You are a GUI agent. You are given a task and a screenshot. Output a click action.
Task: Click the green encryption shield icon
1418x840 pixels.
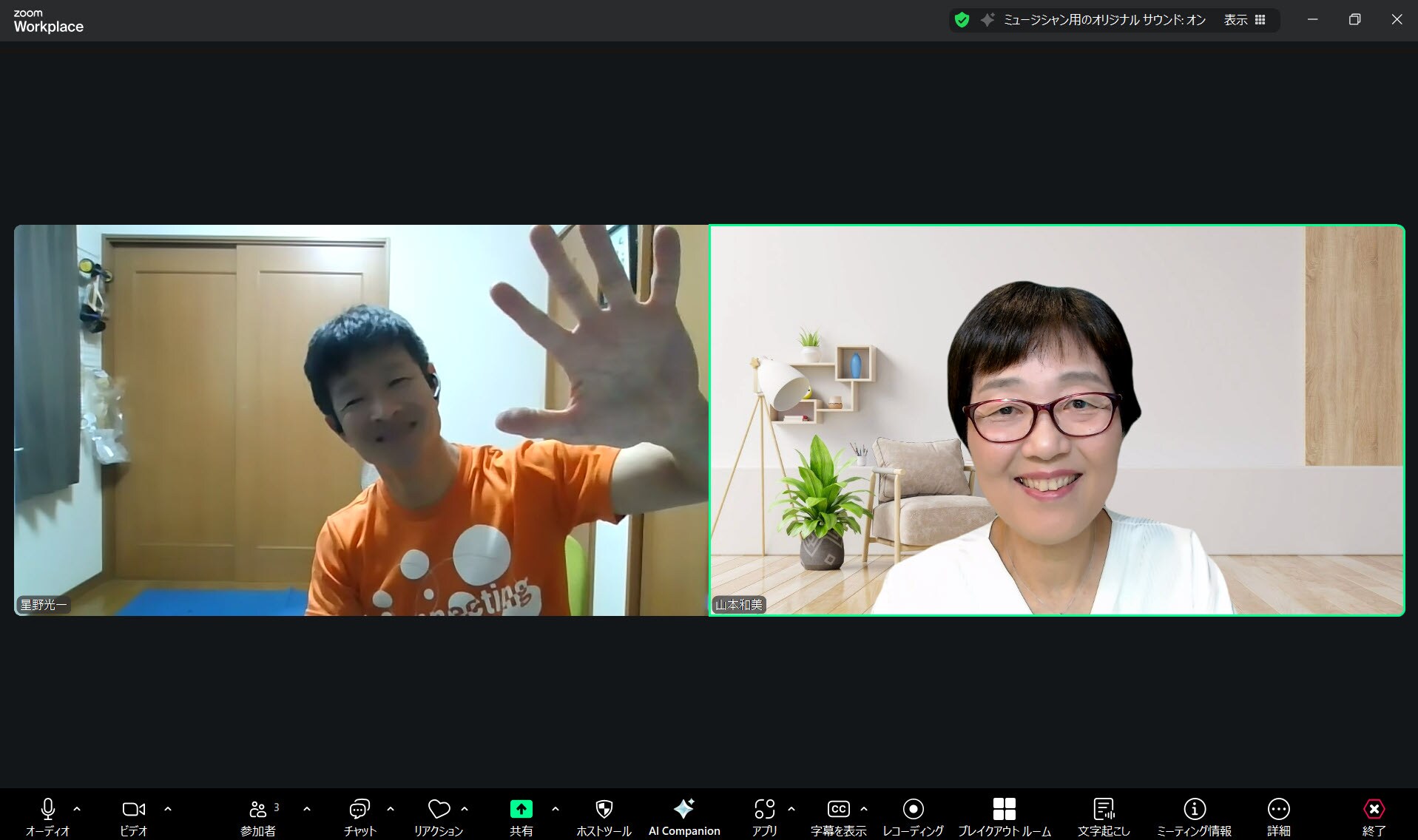tap(962, 20)
